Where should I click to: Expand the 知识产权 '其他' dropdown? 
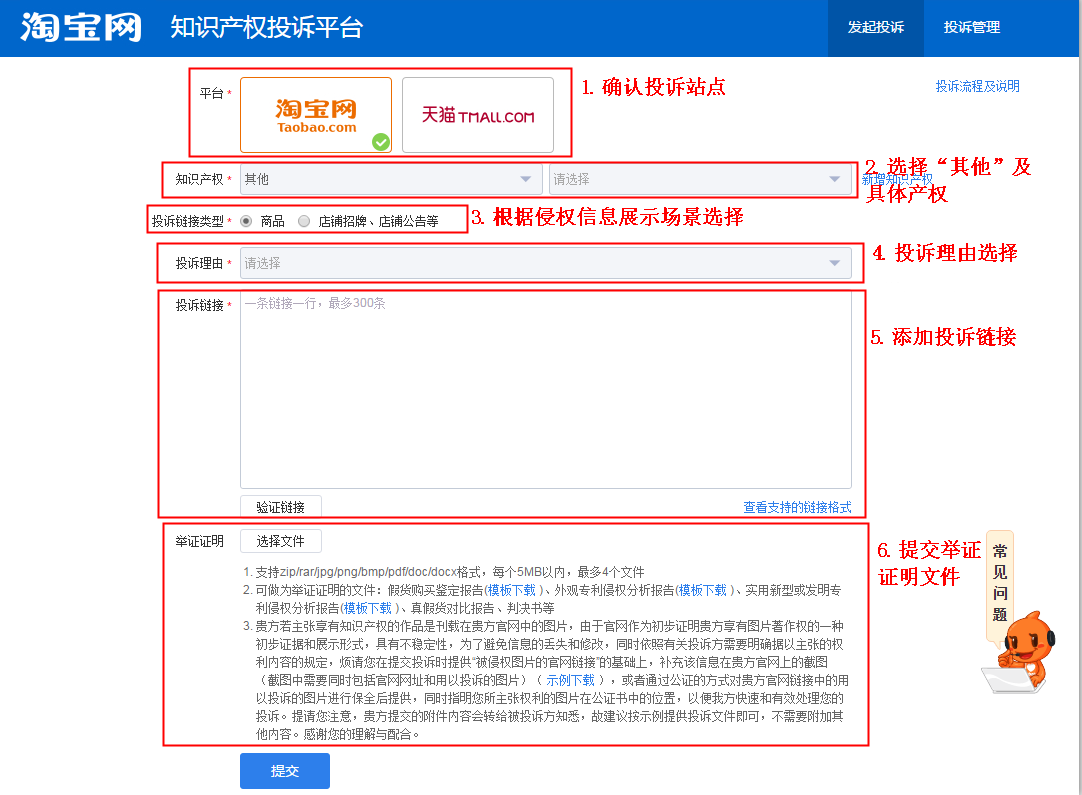pos(392,179)
